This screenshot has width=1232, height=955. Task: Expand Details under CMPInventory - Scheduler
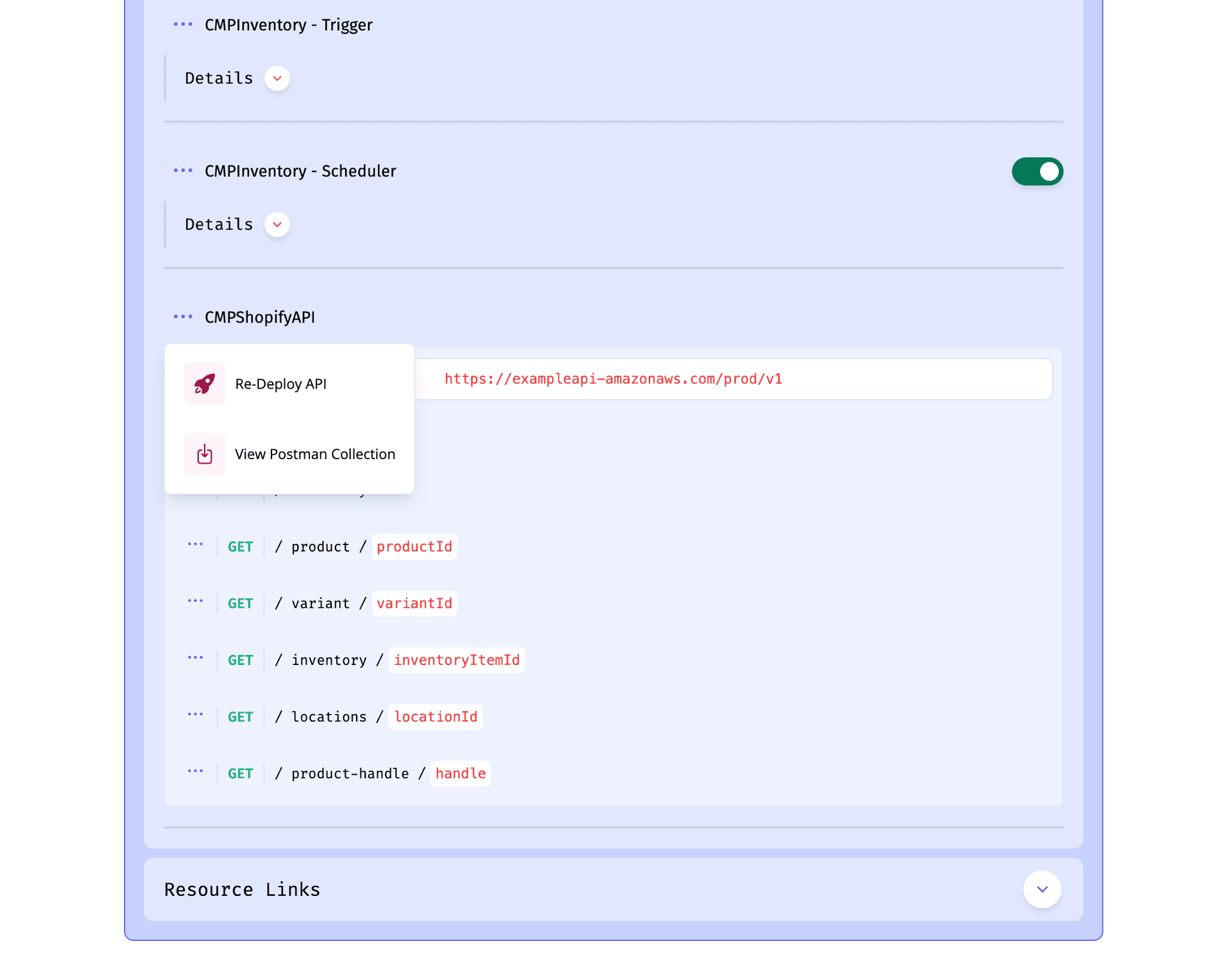coord(277,224)
